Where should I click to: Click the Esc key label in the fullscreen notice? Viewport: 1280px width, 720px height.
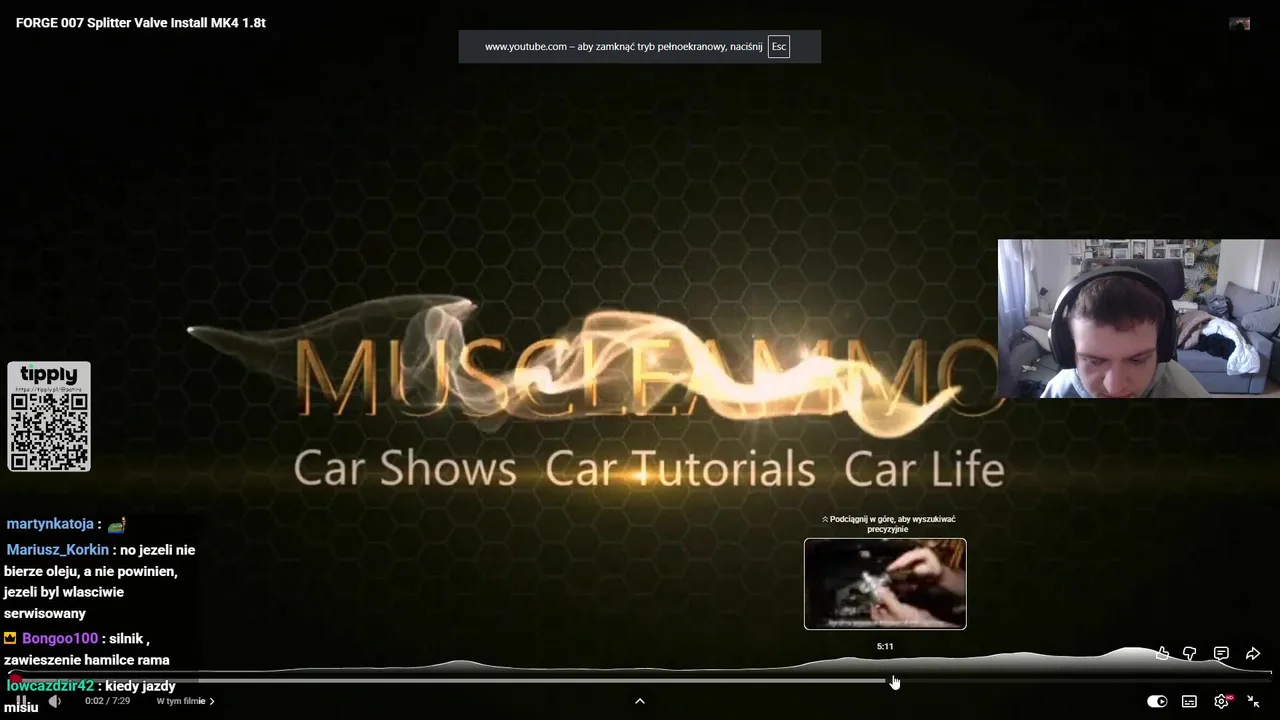coord(779,47)
